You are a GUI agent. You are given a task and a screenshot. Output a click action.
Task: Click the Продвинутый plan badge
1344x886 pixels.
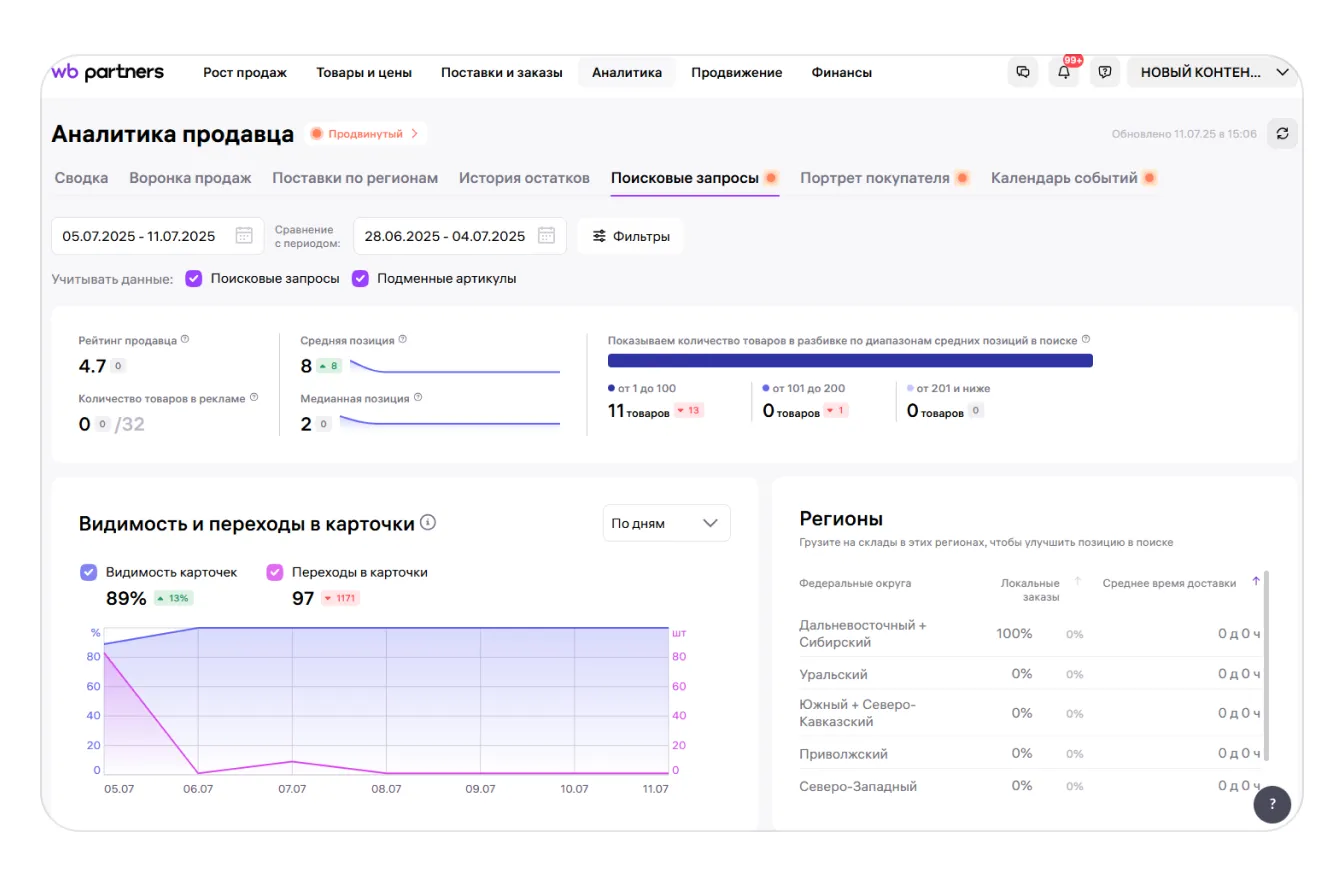pyautogui.click(x=366, y=133)
